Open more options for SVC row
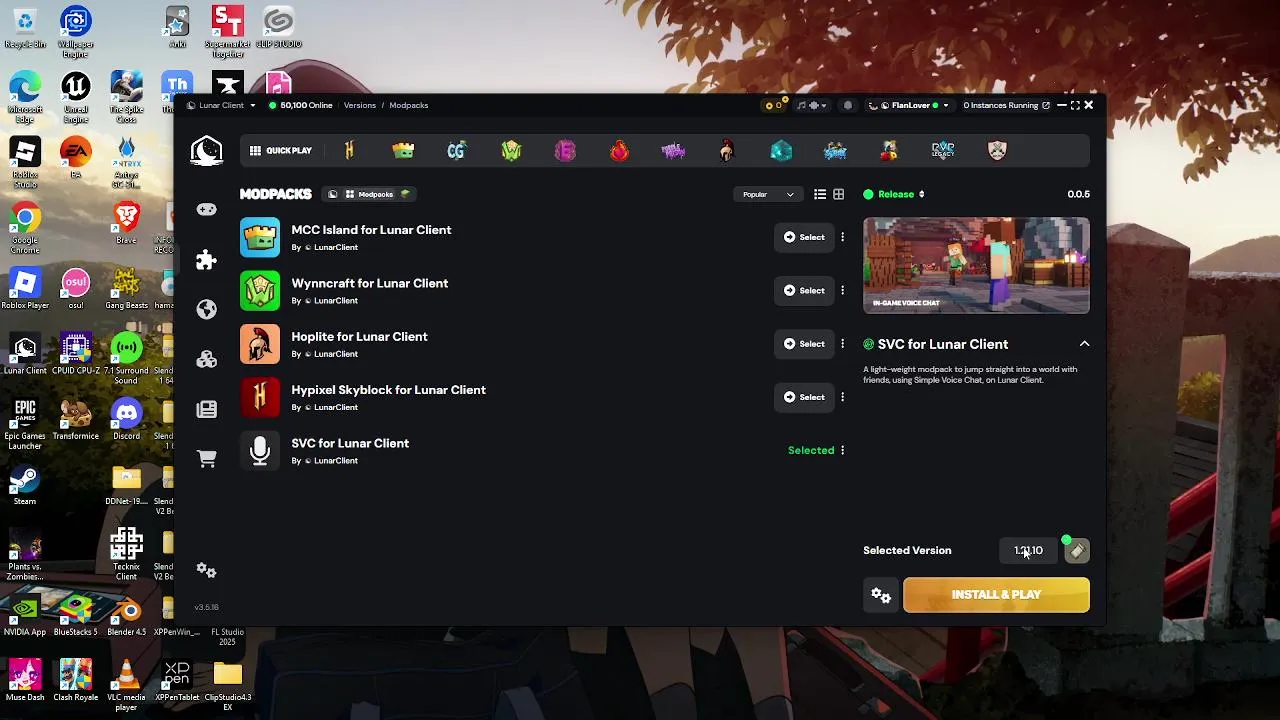Screen dimensions: 1280x720 [x=842, y=450]
